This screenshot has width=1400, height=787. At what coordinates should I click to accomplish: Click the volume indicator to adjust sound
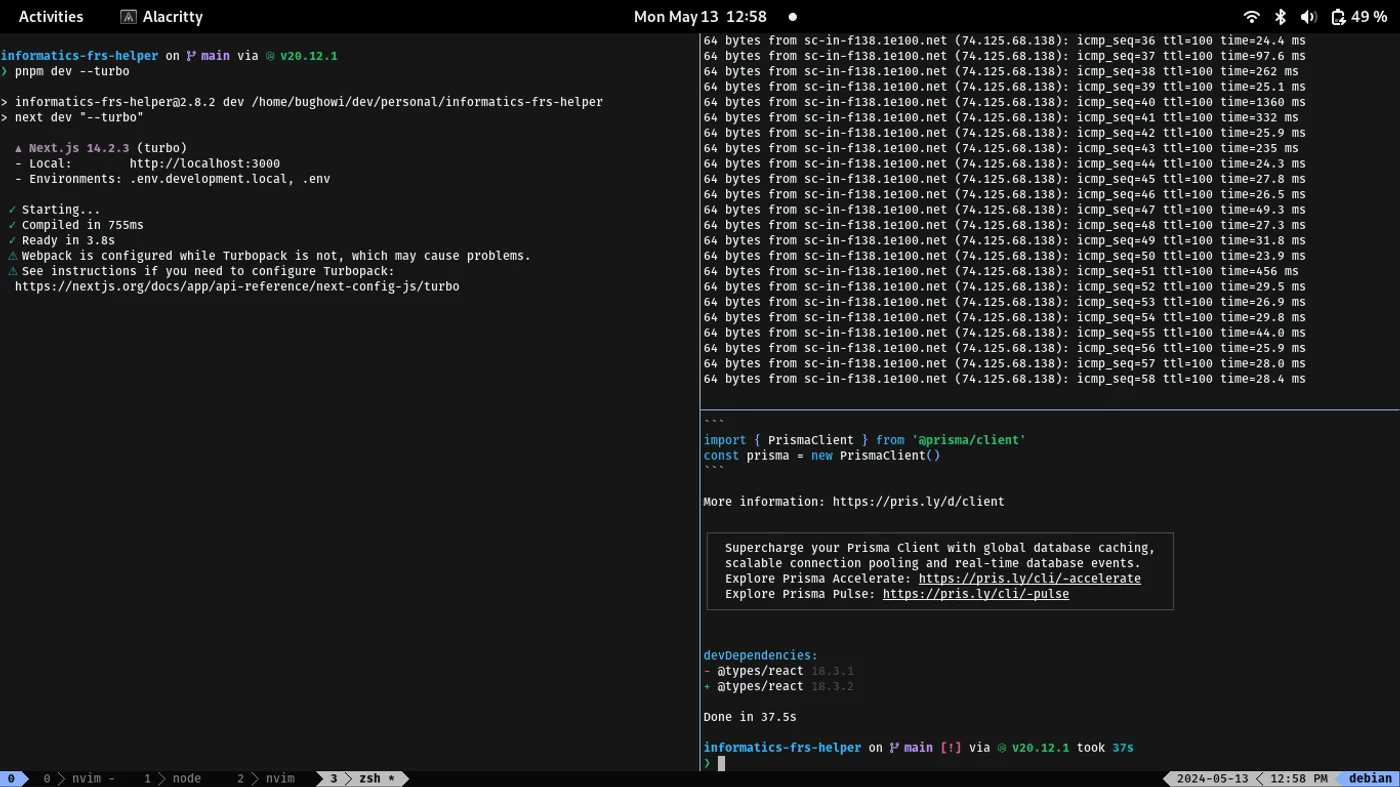[x=1308, y=16]
